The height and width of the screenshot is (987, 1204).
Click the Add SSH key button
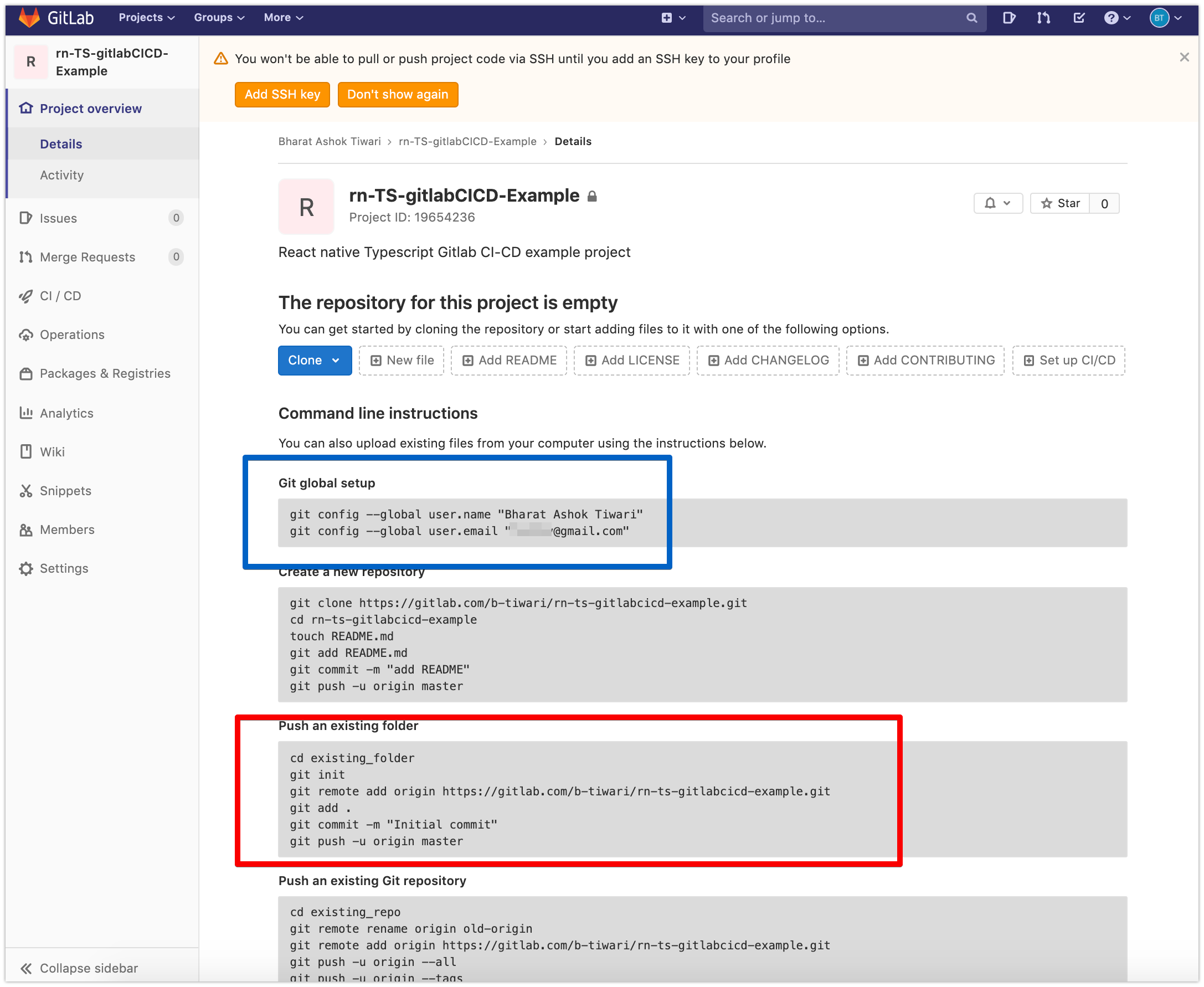(x=282, y=94)
